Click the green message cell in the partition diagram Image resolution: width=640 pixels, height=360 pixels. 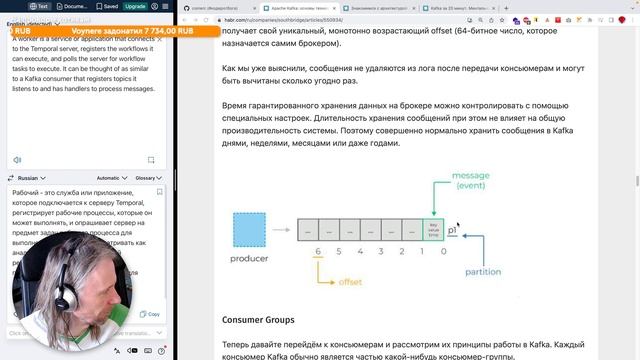click(433, 230)
